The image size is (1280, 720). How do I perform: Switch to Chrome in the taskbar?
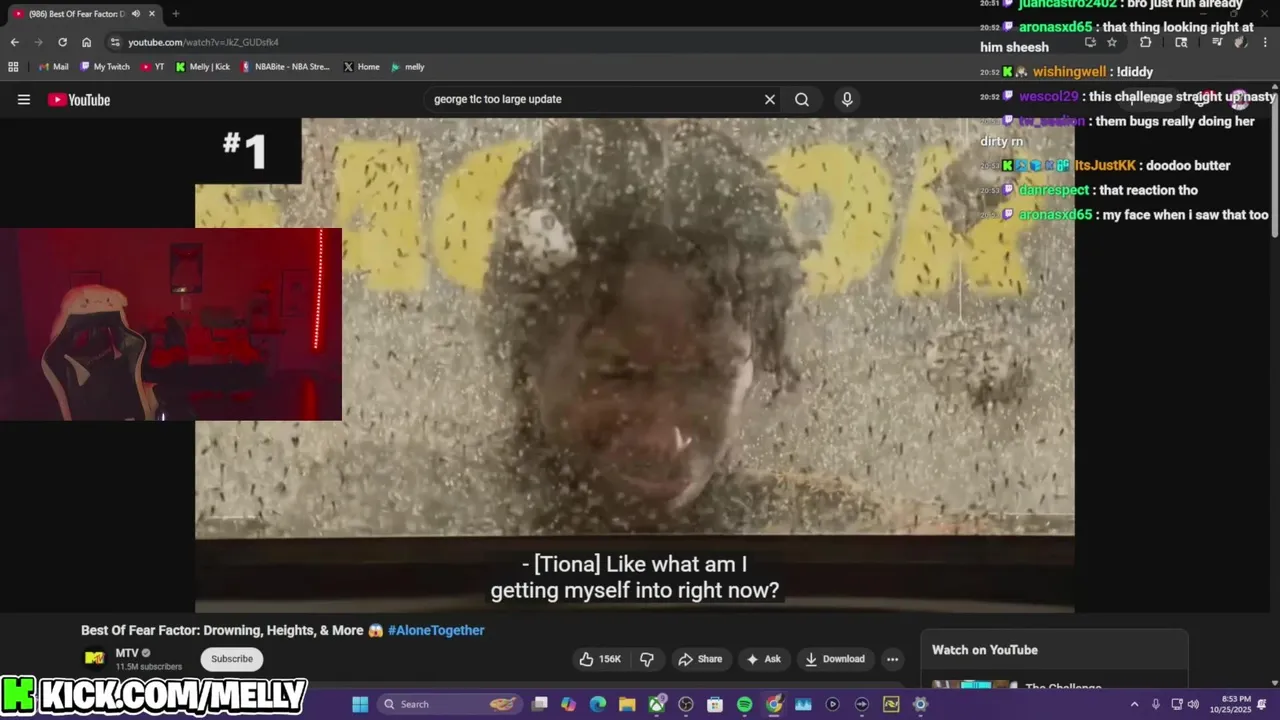click(x=774, y=704)
